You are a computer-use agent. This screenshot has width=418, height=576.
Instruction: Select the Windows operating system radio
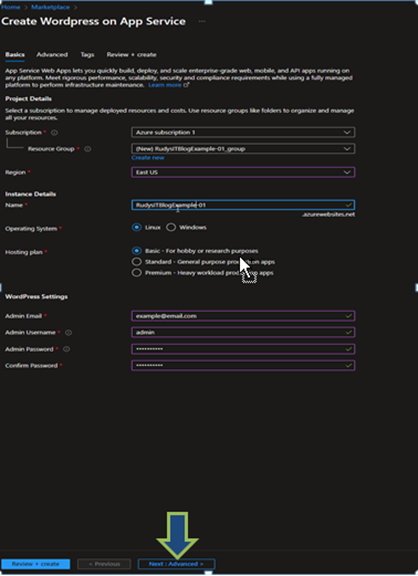tap(171, 227)
